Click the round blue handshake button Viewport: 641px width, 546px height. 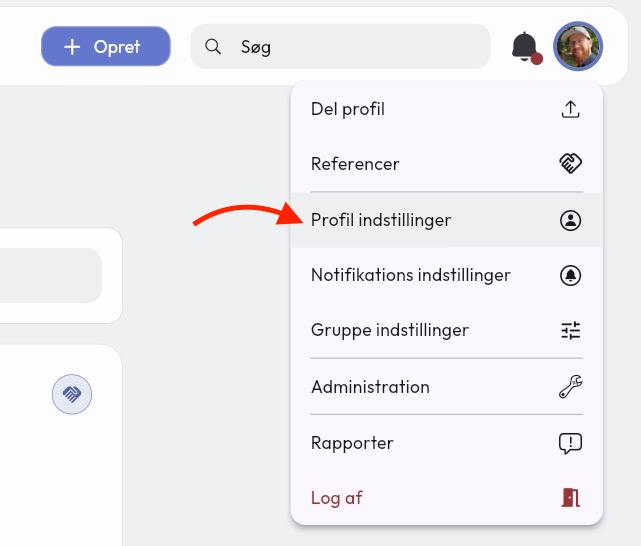[72, 394]
